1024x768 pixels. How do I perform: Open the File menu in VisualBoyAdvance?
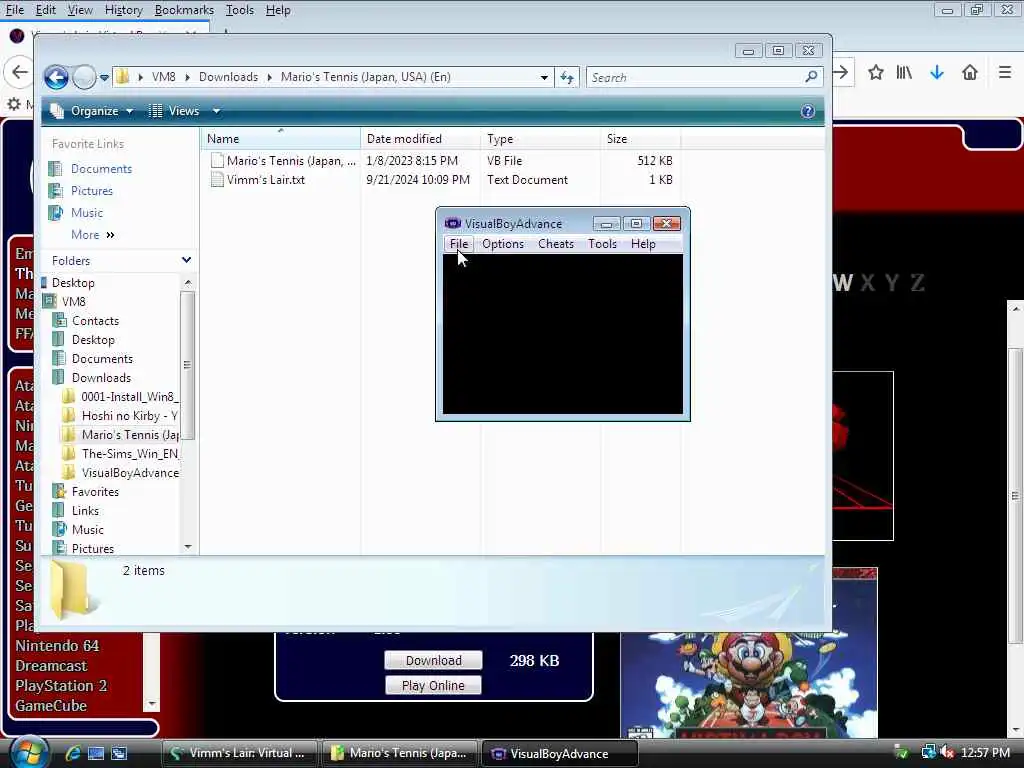coord(458,244)
